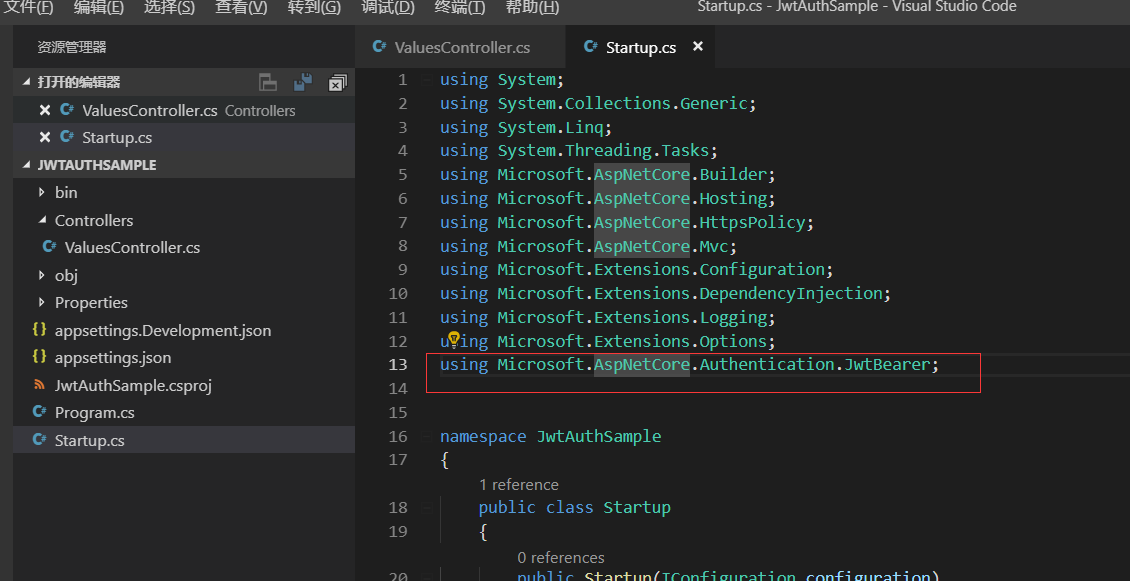Click 'DependencyInjection' on line 10
Screen dimensions: 1130x581
(x=791, y=293)
